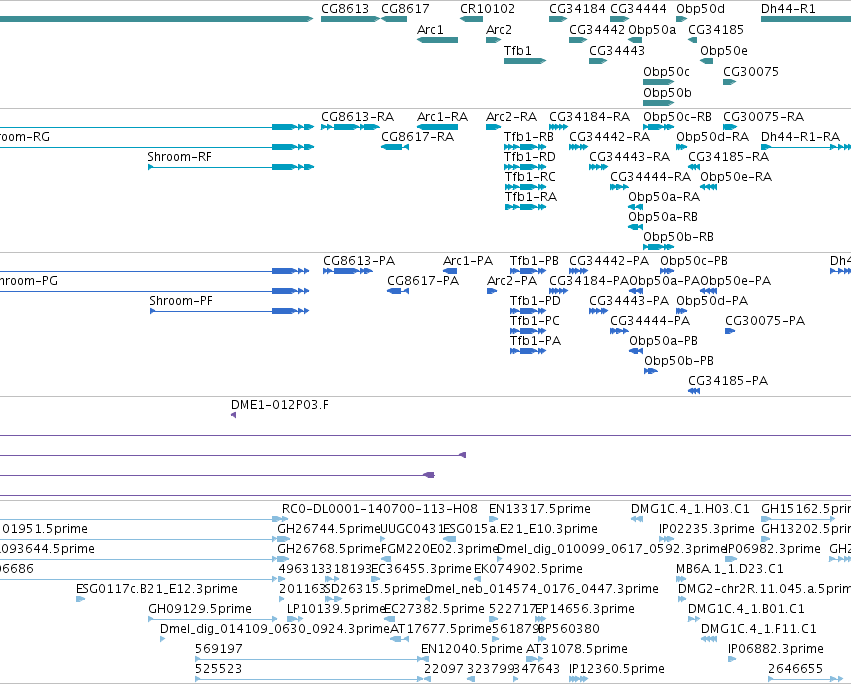Viewport: 851px width, 684px height.
Task: Select the Obp50a gene label
Action: coord(652,30)
